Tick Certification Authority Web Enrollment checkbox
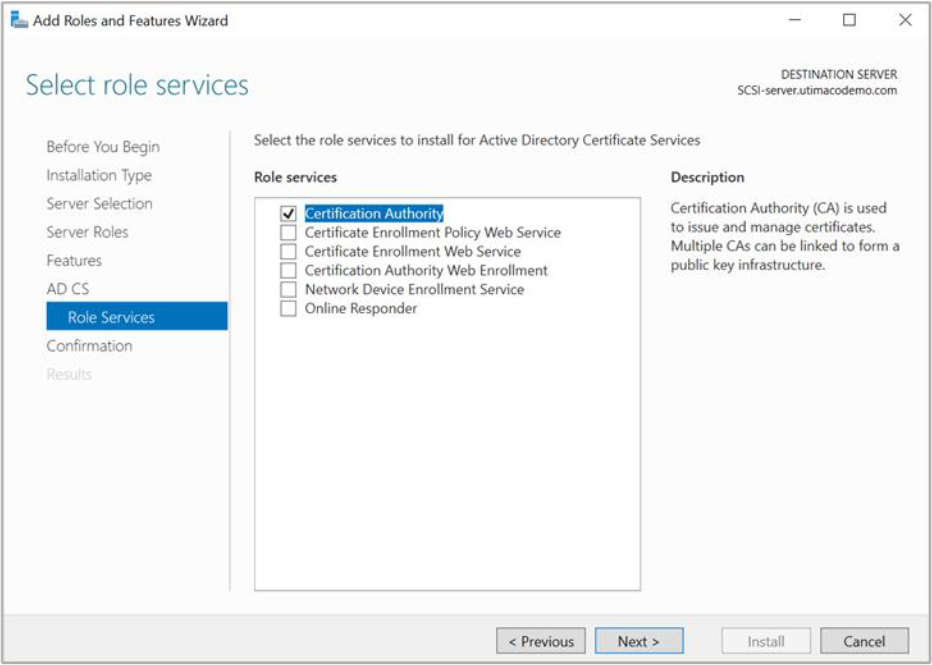 [x=289, y=271]
